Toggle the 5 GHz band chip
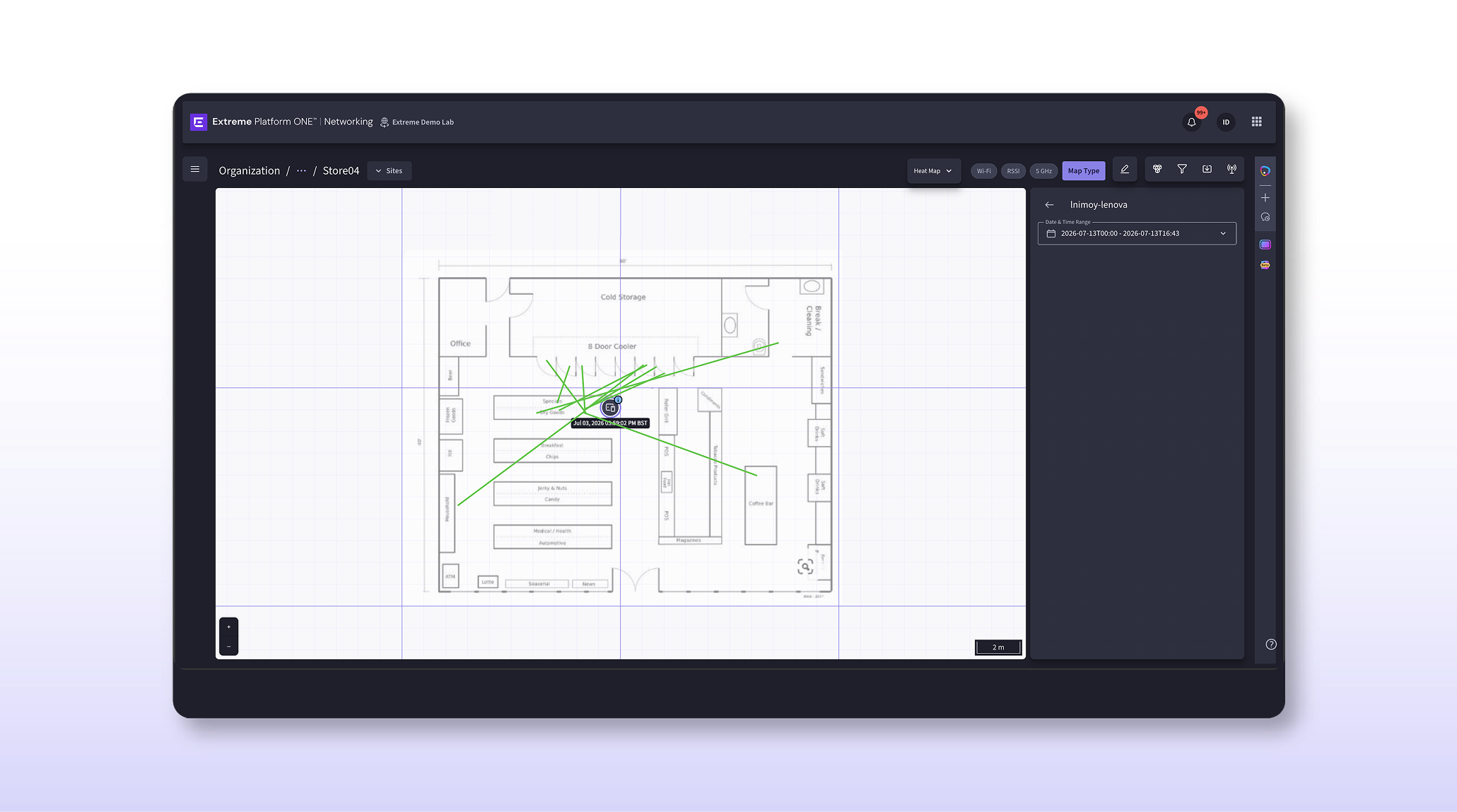Viewport: 1457px width, 812px height. pos(1043,171)
